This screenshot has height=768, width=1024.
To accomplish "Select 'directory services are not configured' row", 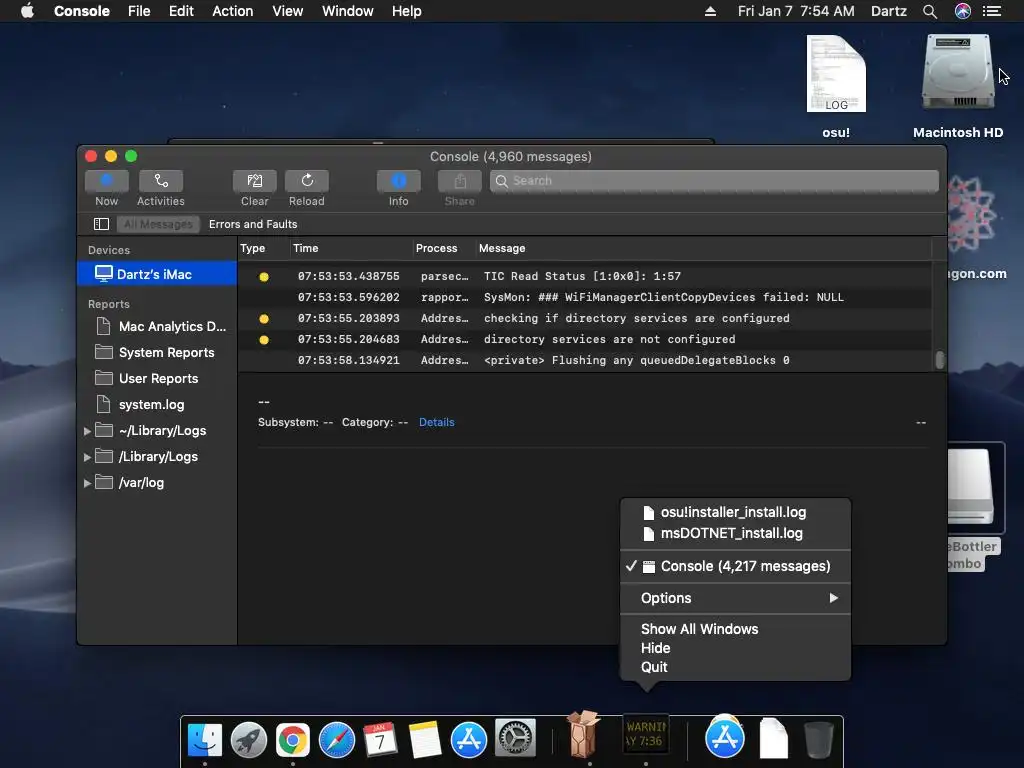I will click(584, 339).
